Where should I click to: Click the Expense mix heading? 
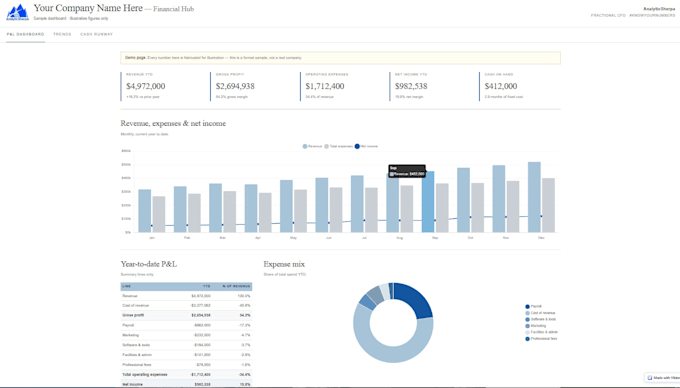tap(284, 264)
